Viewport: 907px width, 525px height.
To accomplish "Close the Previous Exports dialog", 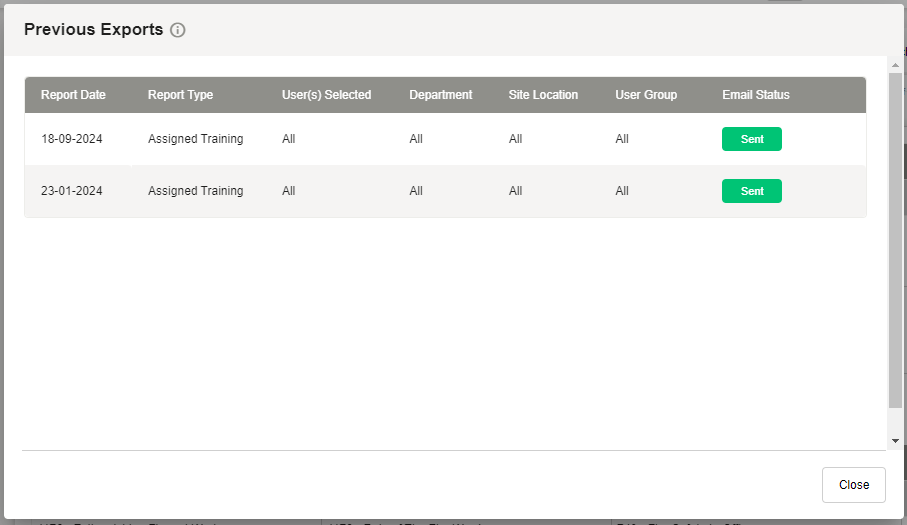I will (x=853, y=485).
